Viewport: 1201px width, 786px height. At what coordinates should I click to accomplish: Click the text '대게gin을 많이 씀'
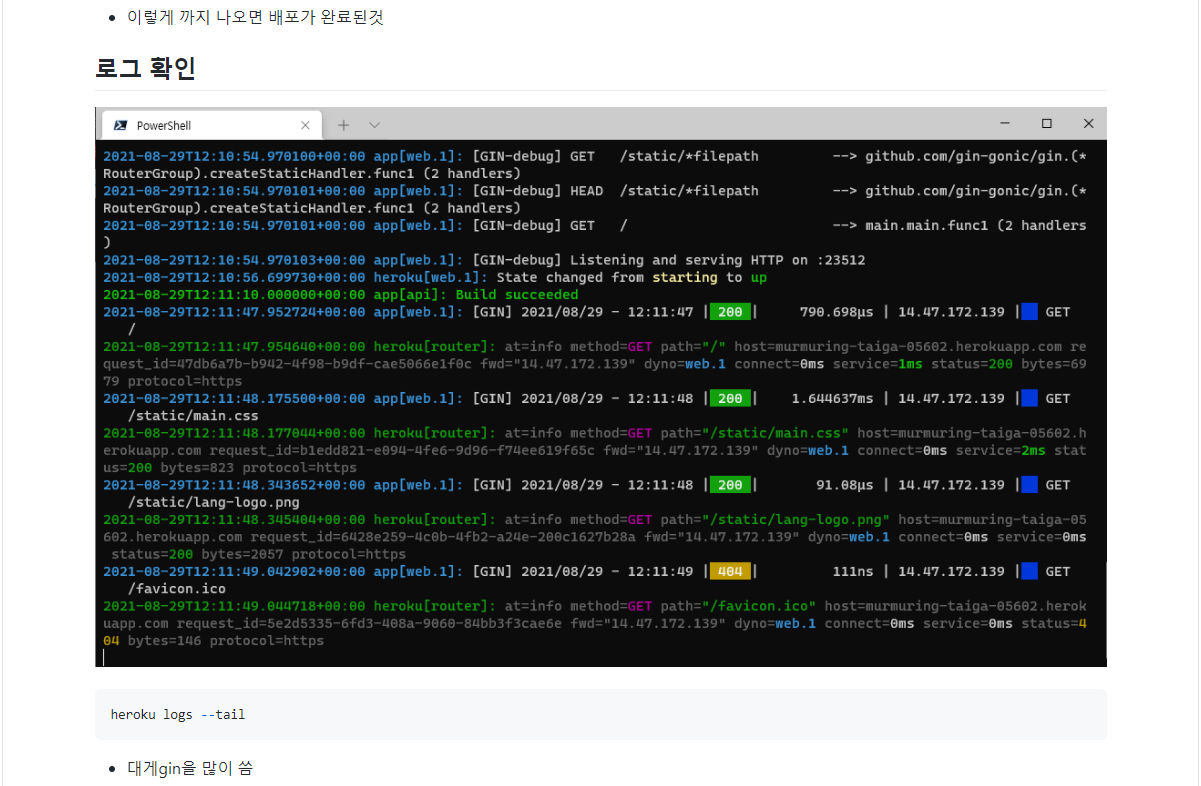coord(190,768)
